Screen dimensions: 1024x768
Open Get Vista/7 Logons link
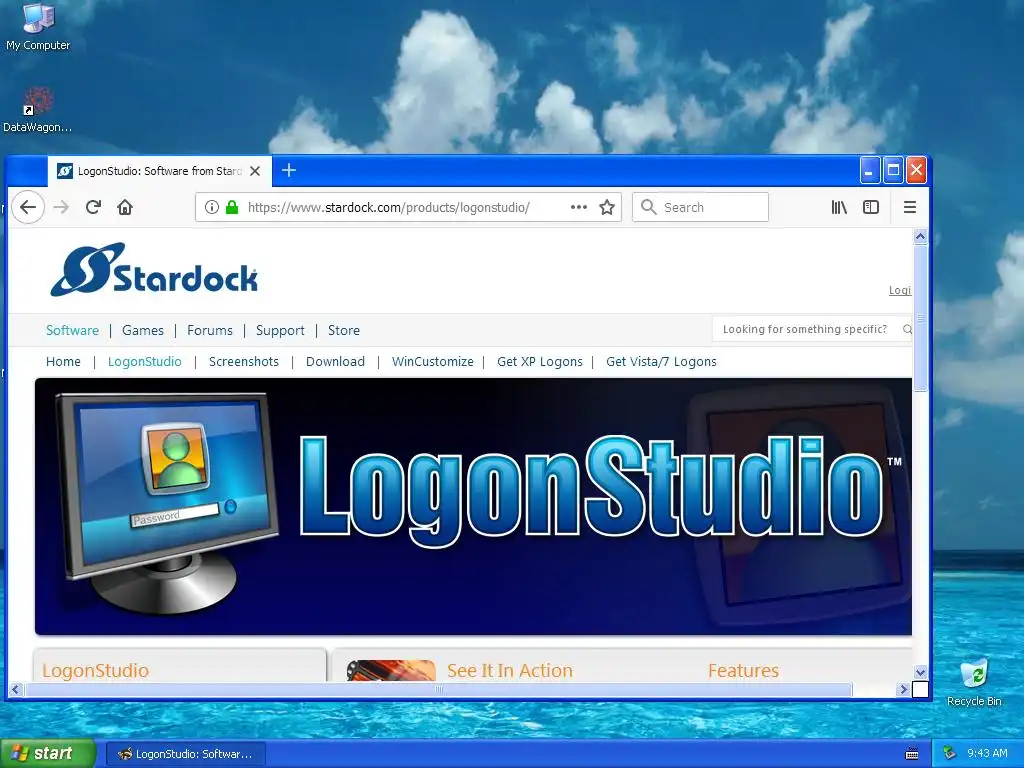(x=661, y=362)
